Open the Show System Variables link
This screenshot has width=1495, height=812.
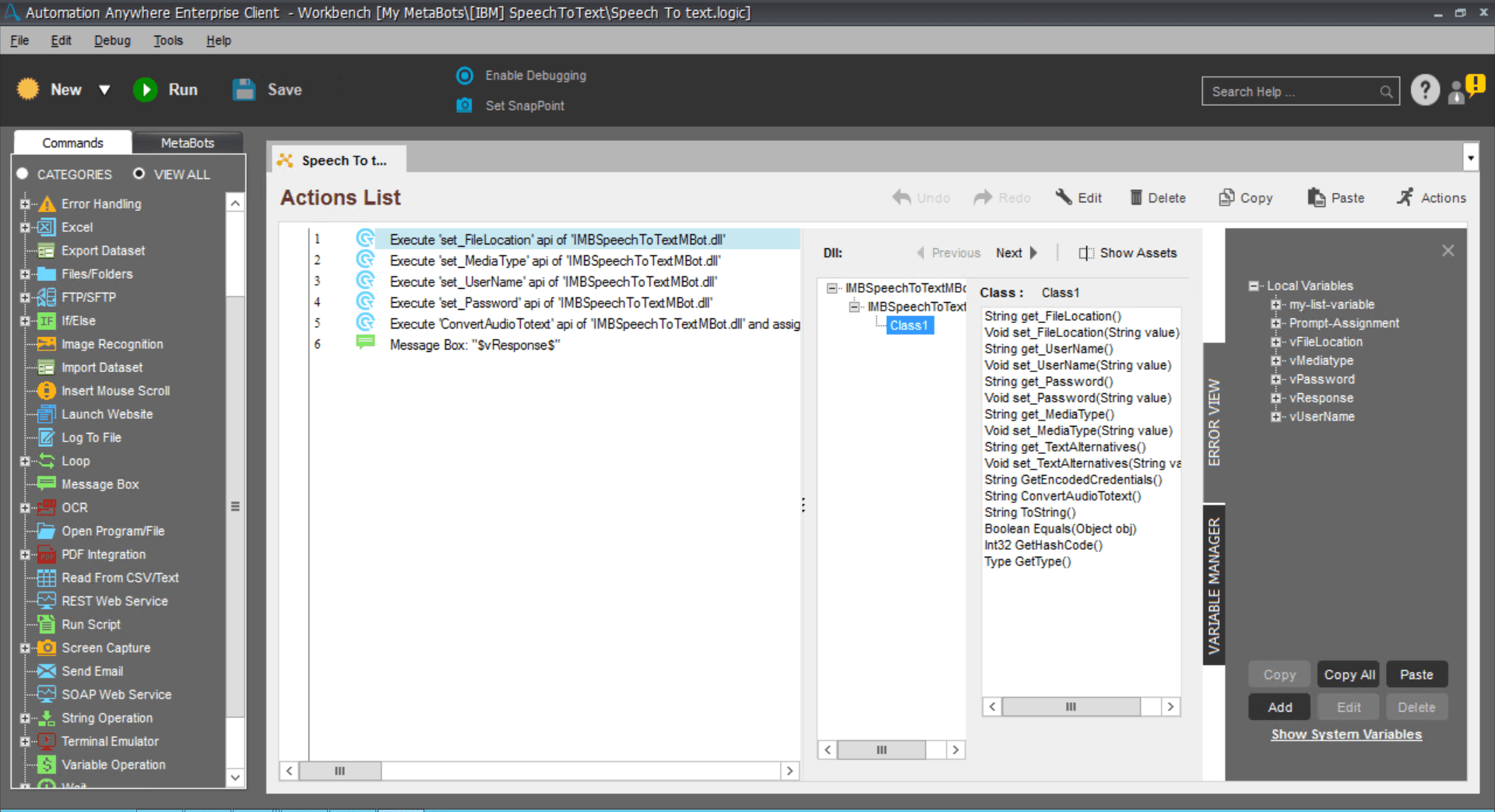[x=1346, y=734]
